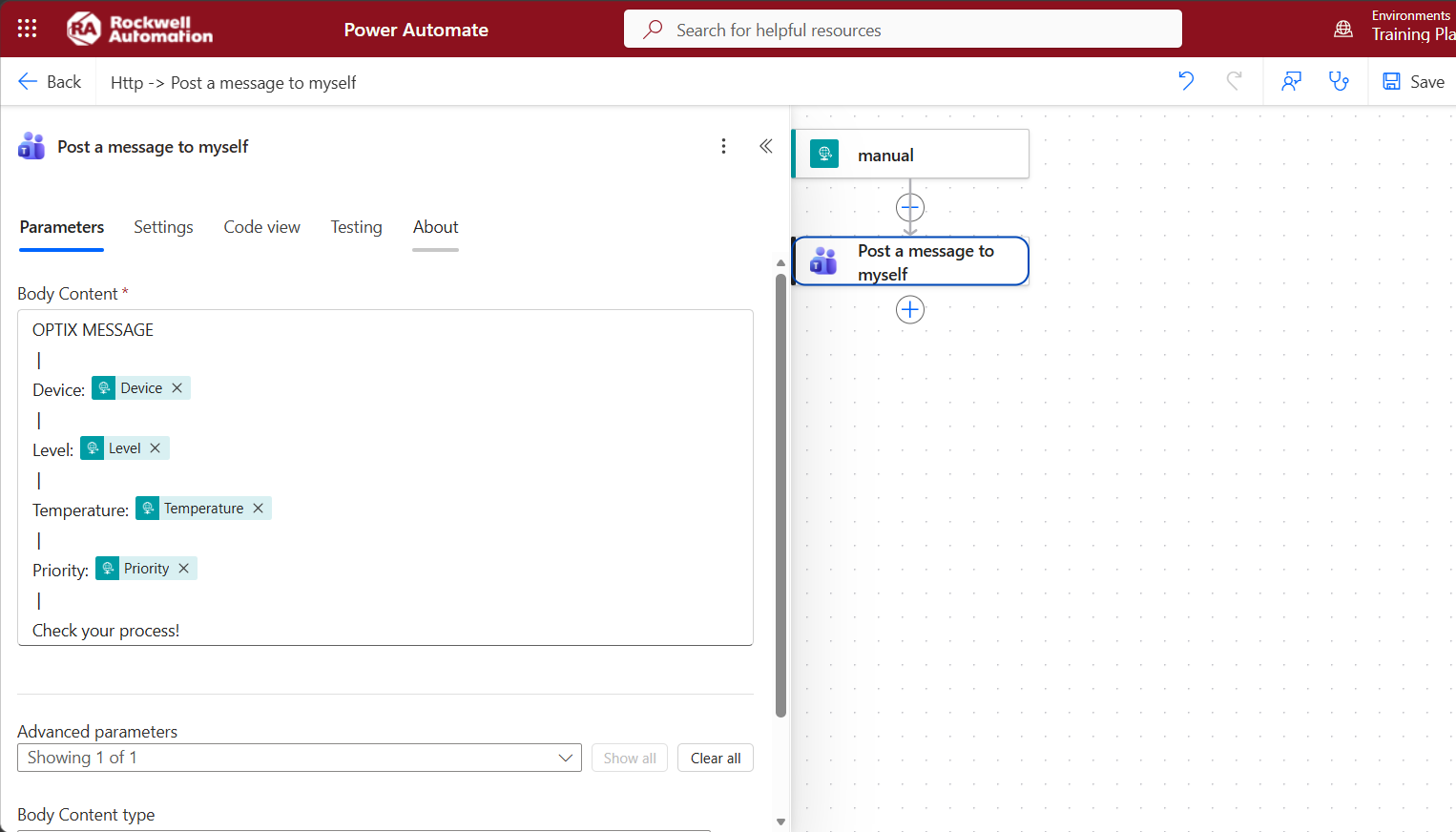Open the action's more options menu
This screenshot has height=832, width=1456.
click(723, 146)
